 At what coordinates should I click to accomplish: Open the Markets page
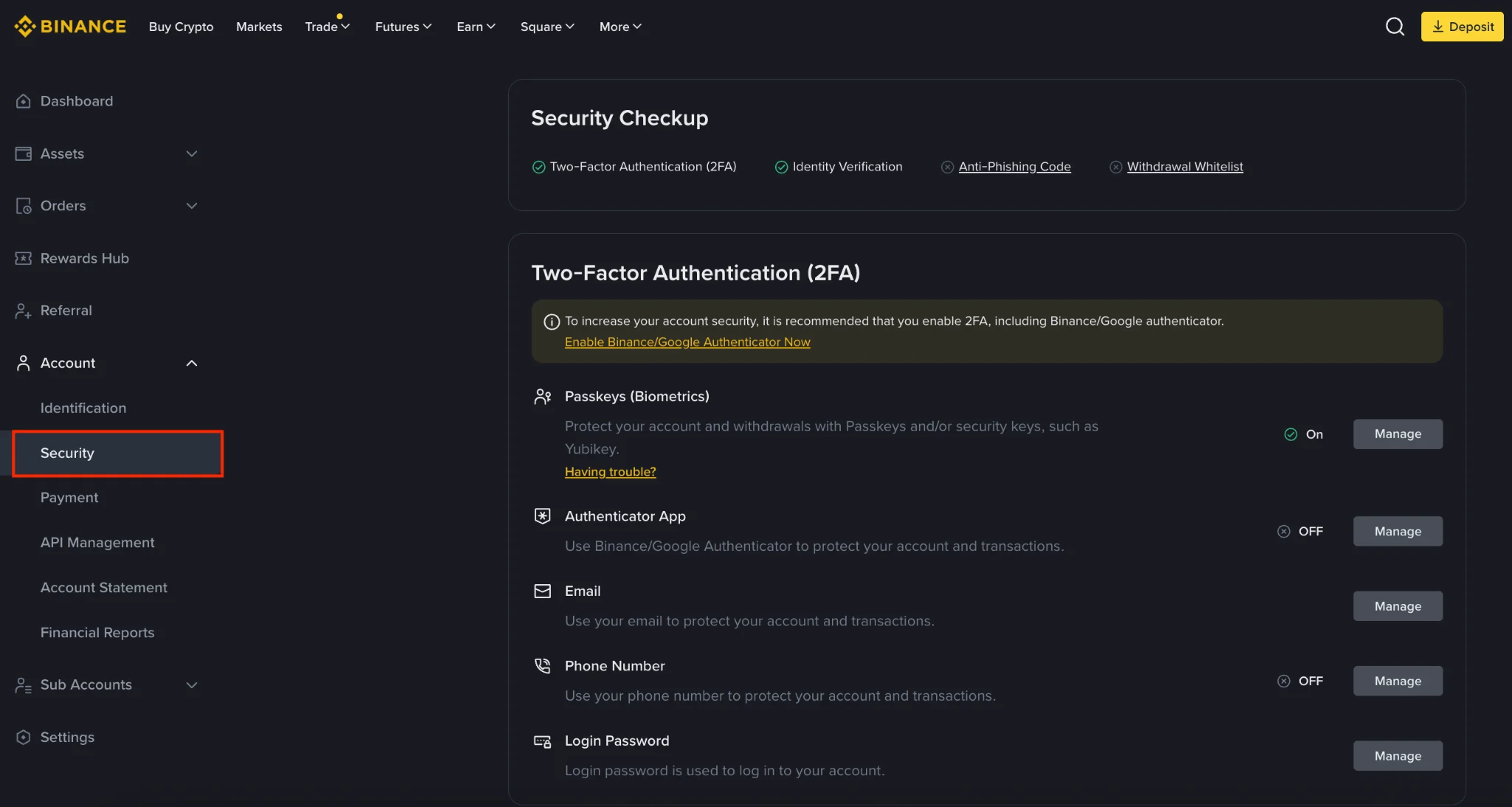pos(259,27)
